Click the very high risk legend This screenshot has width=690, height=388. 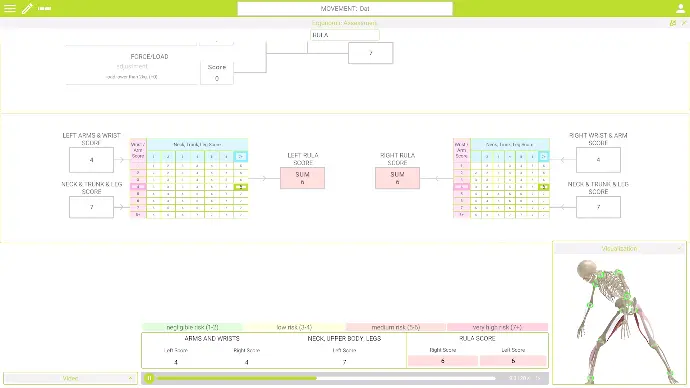click(x=497, y=327)
